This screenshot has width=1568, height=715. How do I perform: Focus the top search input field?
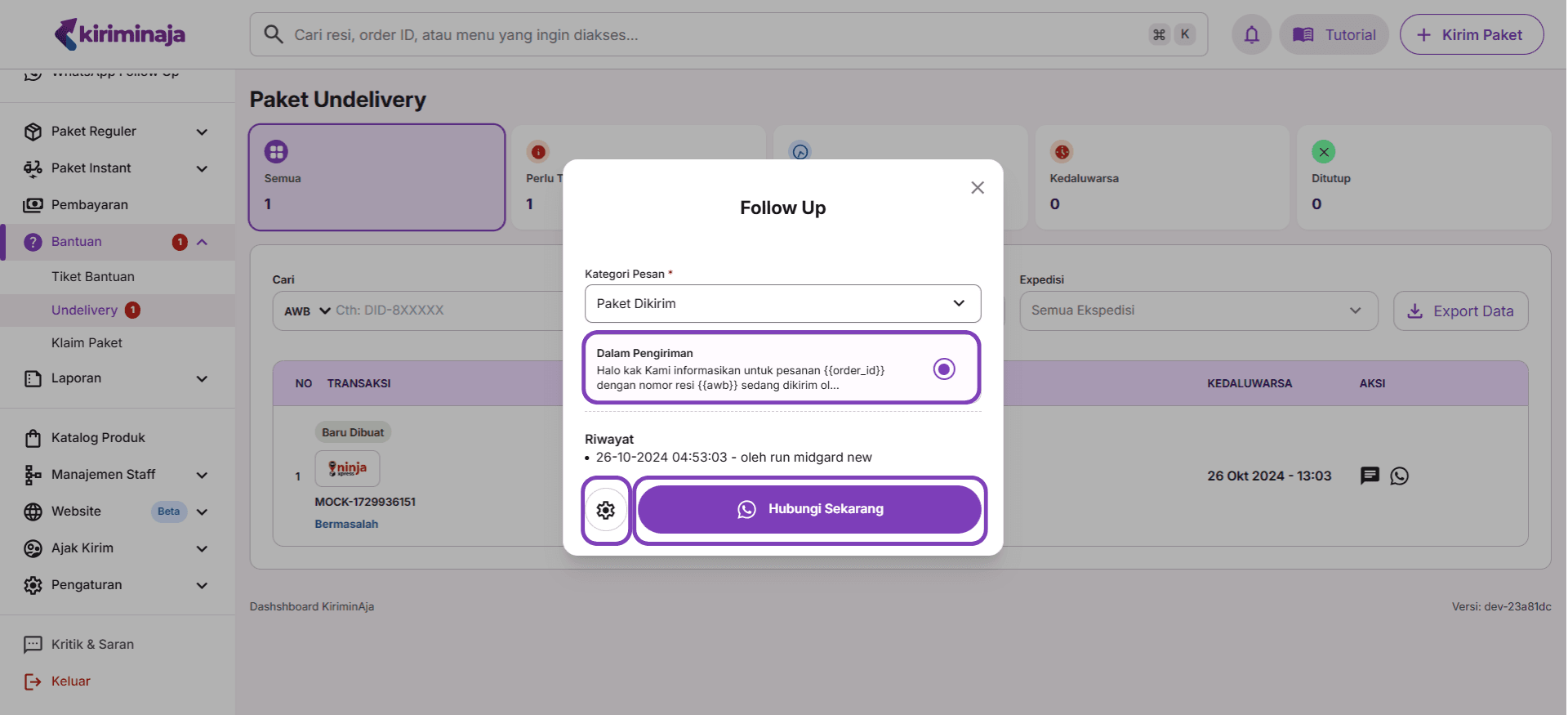719,35
